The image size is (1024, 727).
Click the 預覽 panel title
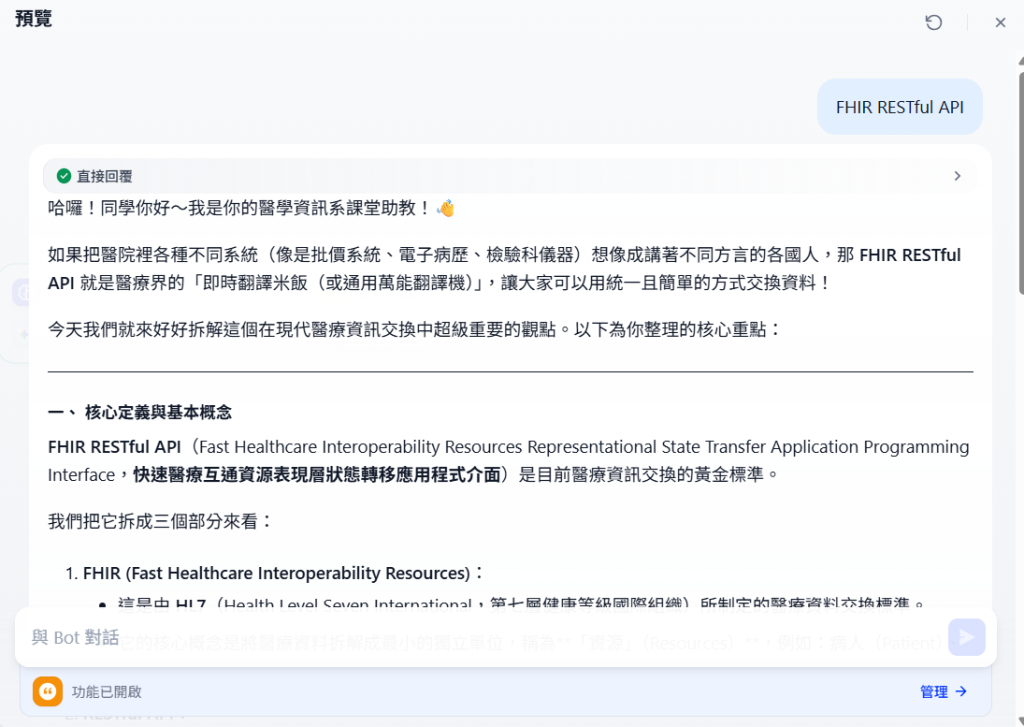tap(33, 18)
